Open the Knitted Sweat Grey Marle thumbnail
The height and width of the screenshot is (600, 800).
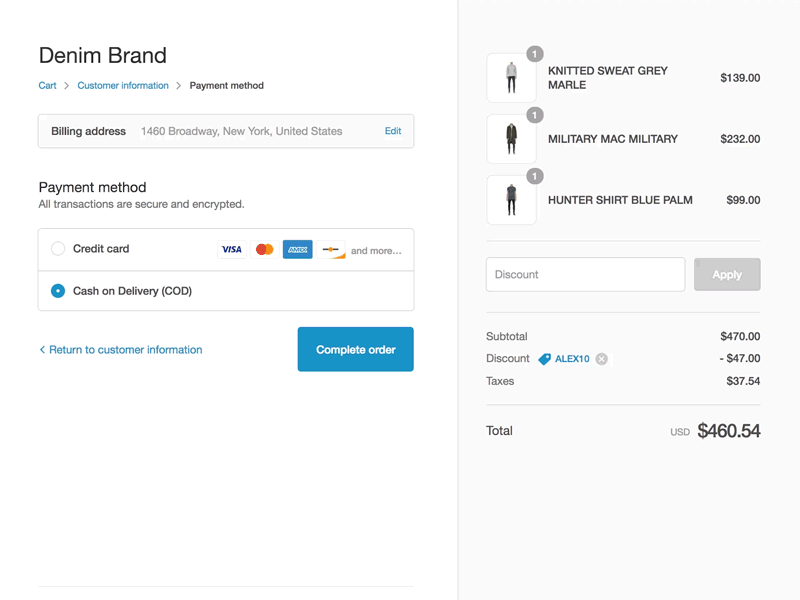(511, 78)
